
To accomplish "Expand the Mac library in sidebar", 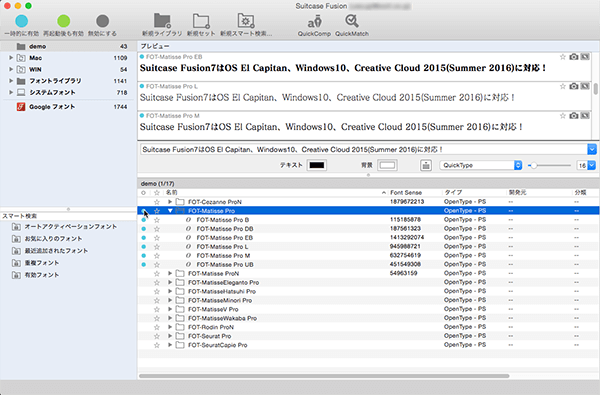I will pos(11,58).
